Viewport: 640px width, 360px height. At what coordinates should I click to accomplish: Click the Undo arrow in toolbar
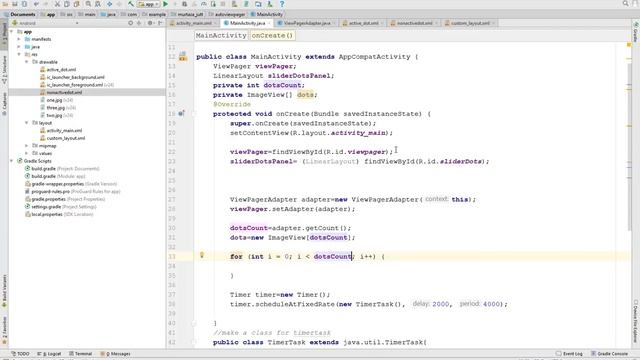[x=36, y=4]
